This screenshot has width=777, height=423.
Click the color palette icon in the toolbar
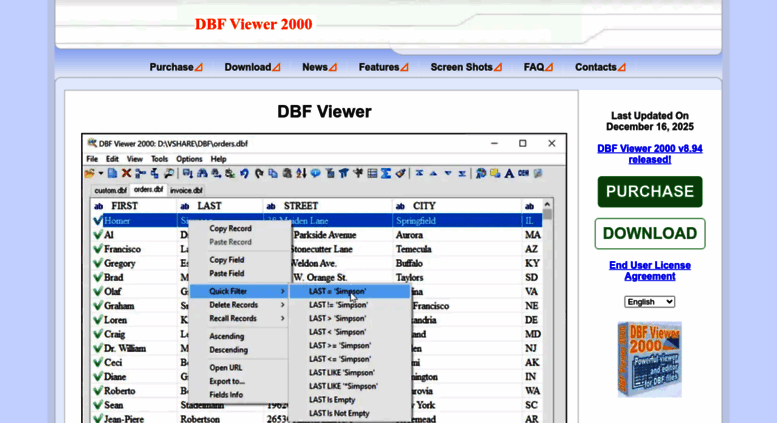(x=481, y=173)
